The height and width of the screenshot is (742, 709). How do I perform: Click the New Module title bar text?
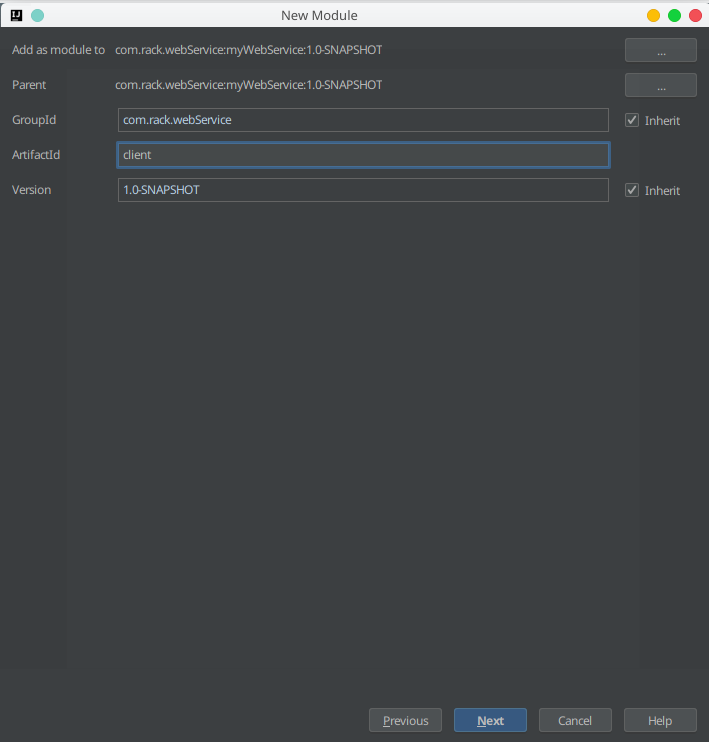click(319, 16)
